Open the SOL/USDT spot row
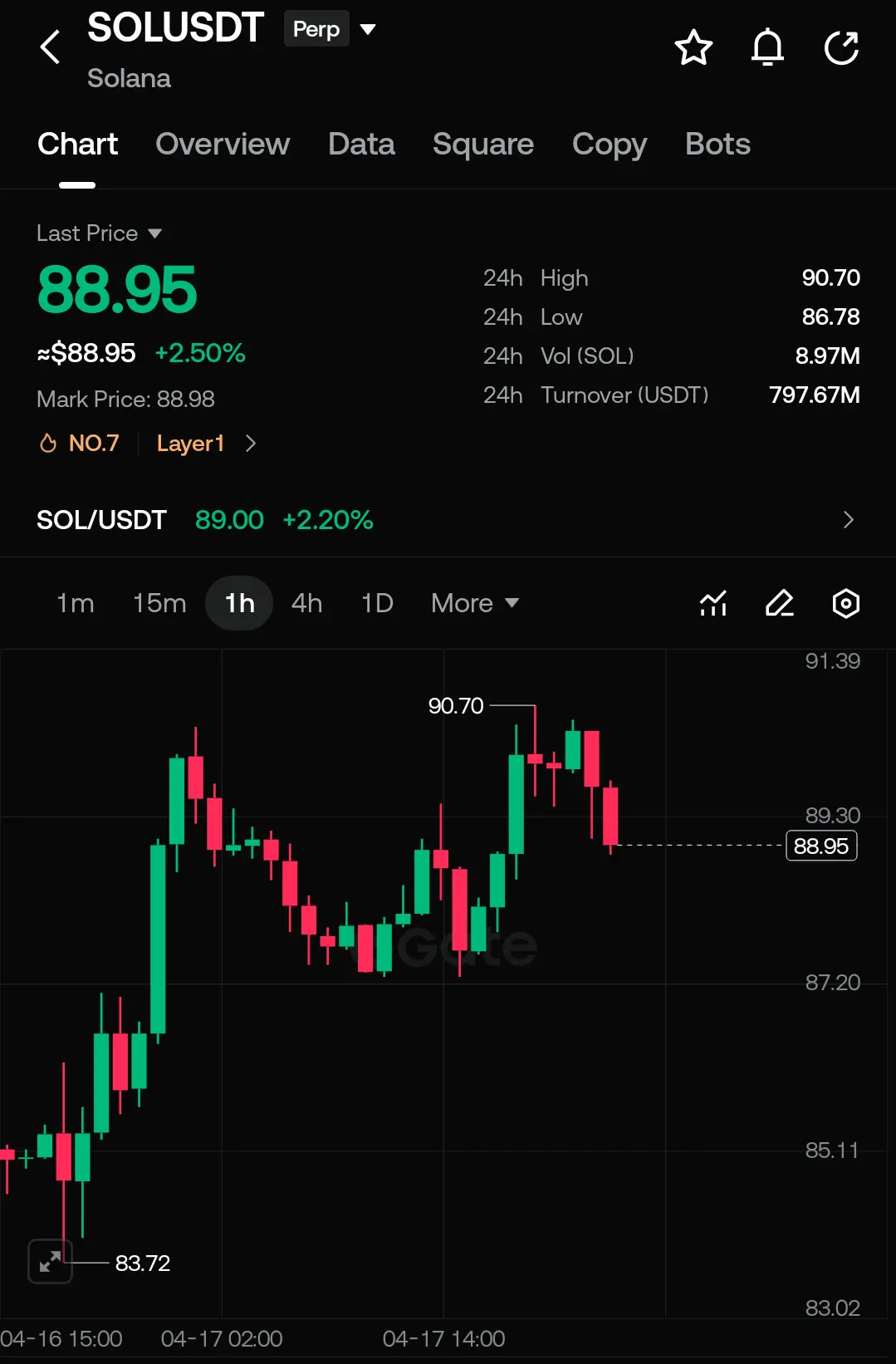Screen dimensions: 896x1364 (448, 520)
